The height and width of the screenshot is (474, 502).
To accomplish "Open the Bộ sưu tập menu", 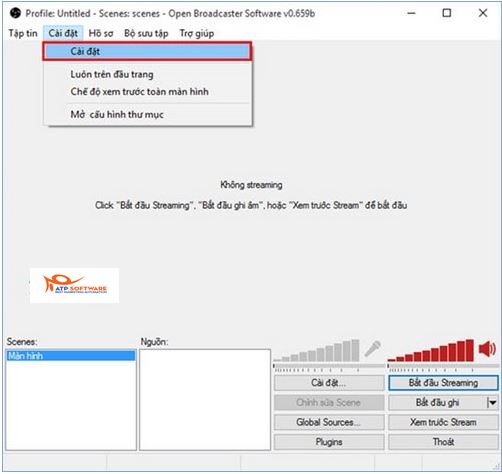I will [x=146, y=33].
